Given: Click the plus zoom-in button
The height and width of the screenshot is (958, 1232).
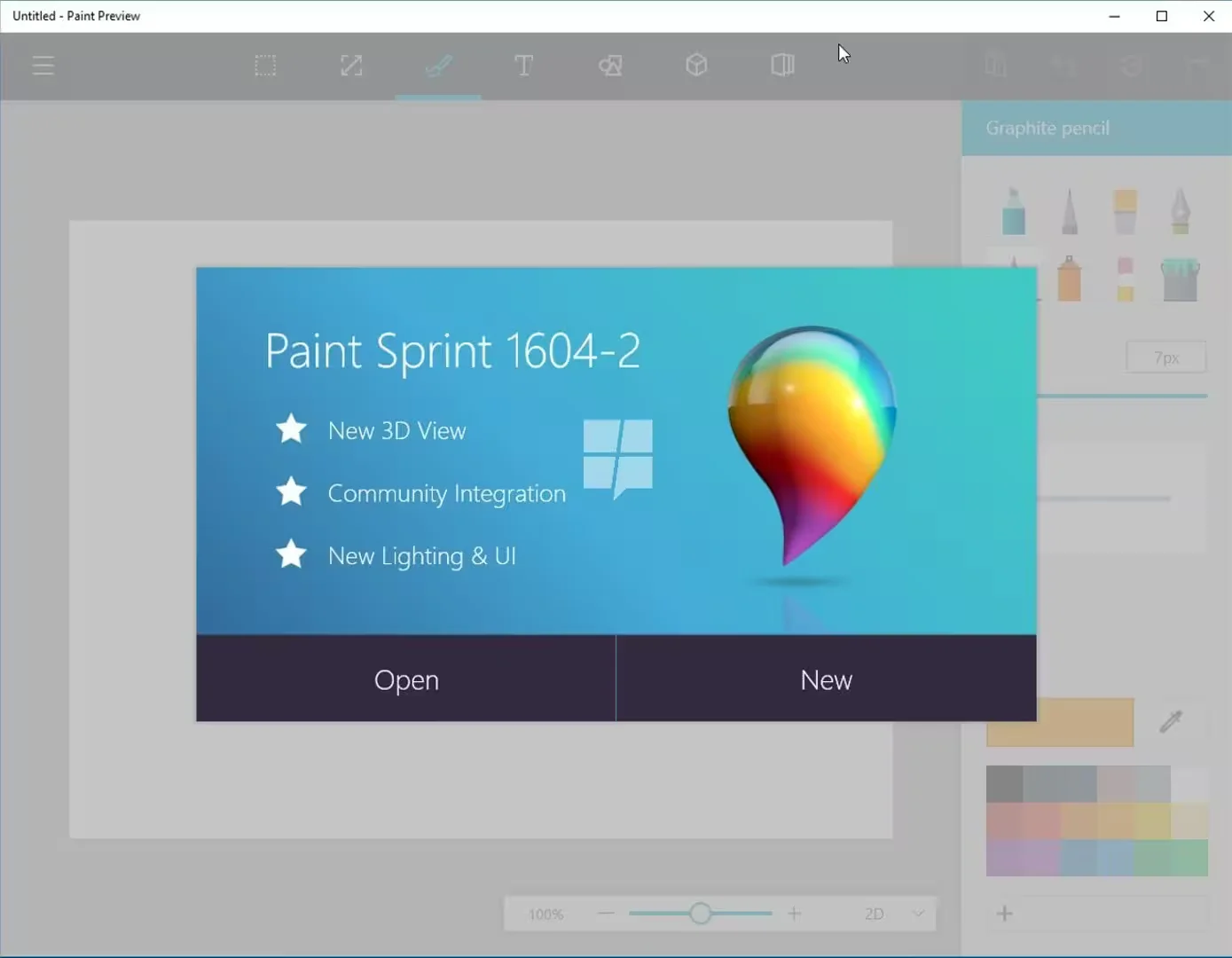Looking at the screenshot, I should pyautogui.click(x=795, y=914).
